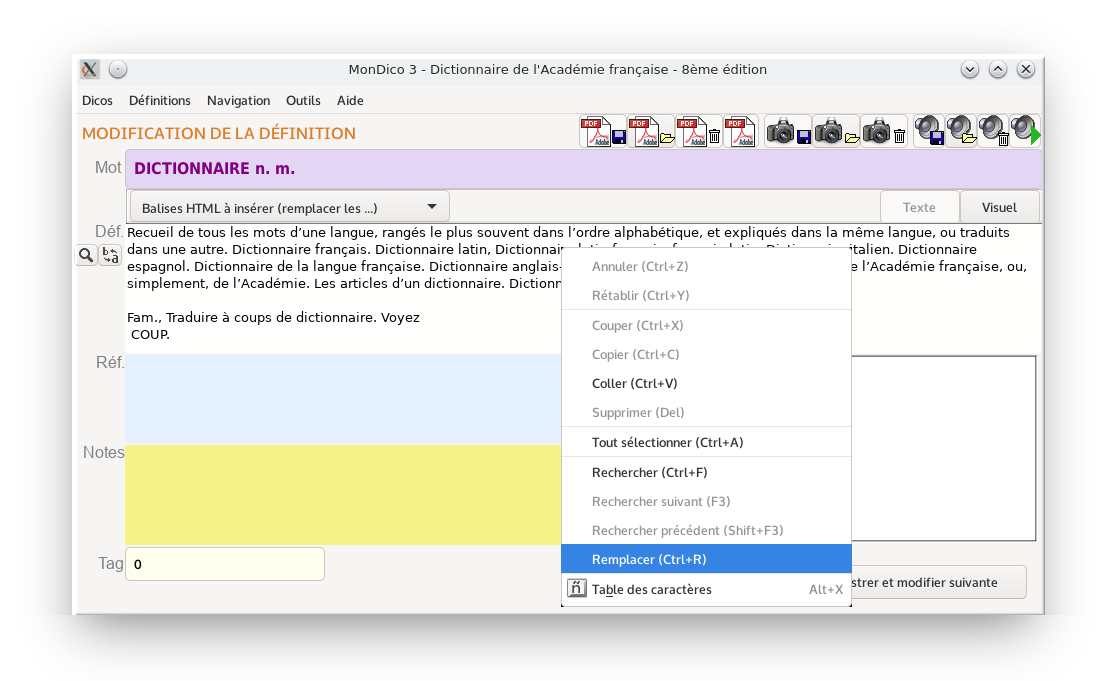Choose Copier (Ctrl+C) in context menu
The image size is (1113, 681).
tap(706, 354)
